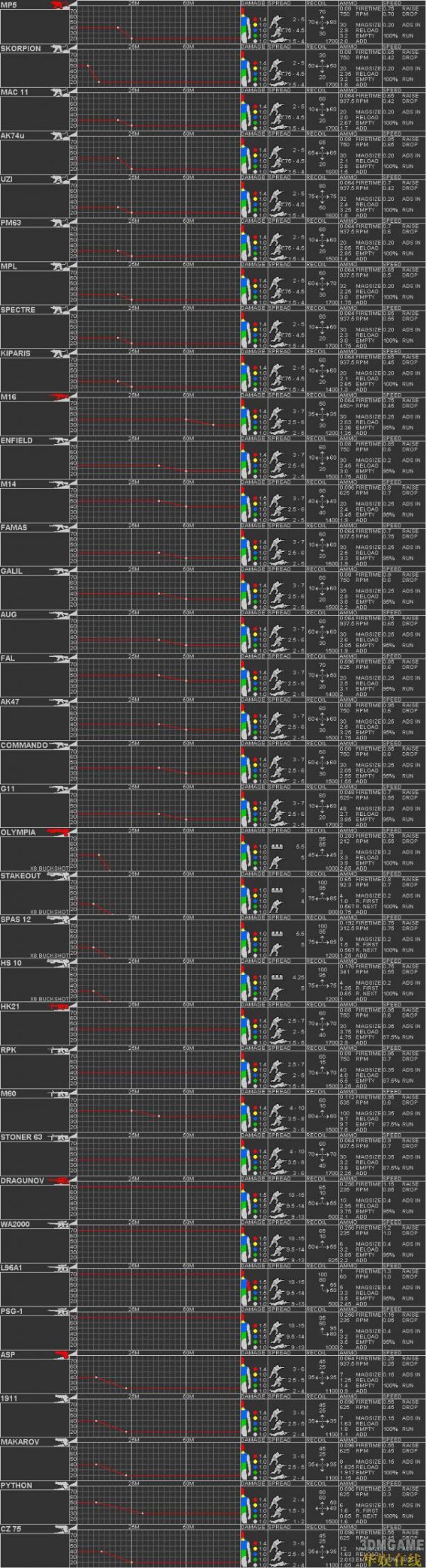Screen dimensions: 426x1568
Task: Click the RPK machine gun silhouette icon
Action: [59, 1050]
